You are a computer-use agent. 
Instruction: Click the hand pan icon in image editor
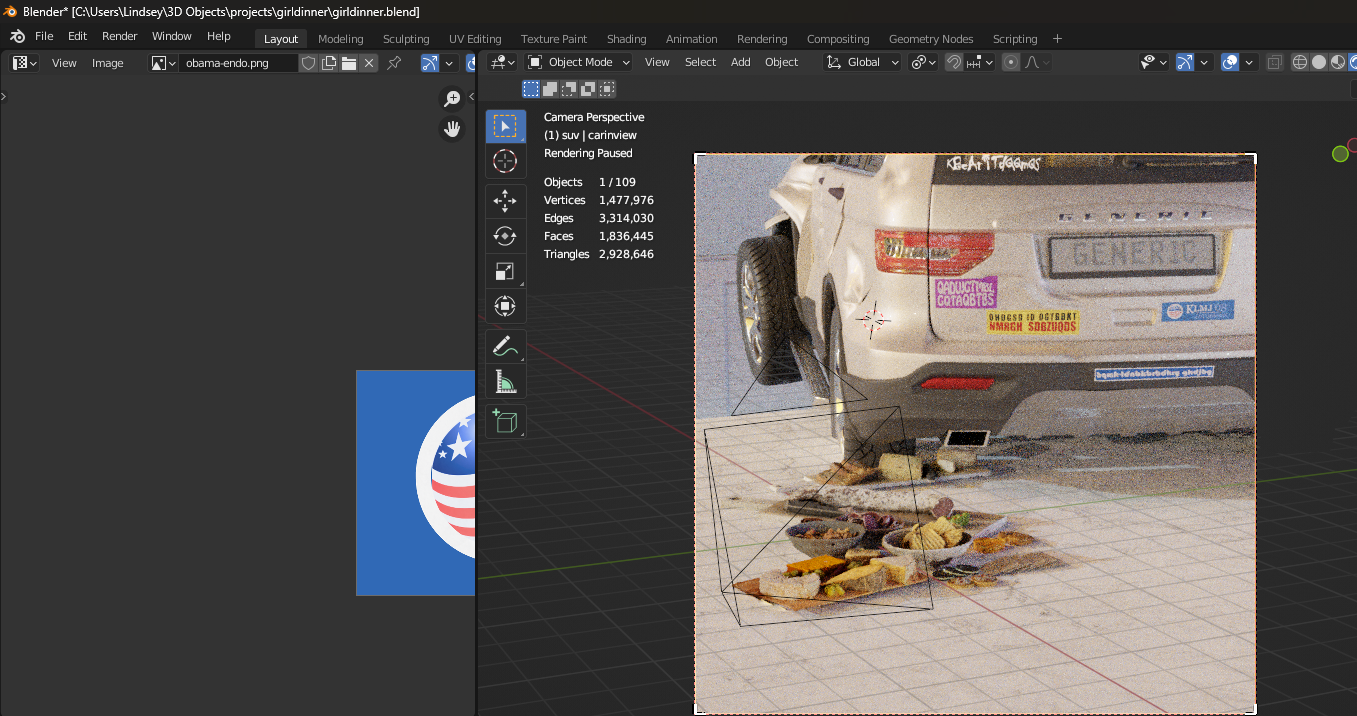click(x=453, y=129)
